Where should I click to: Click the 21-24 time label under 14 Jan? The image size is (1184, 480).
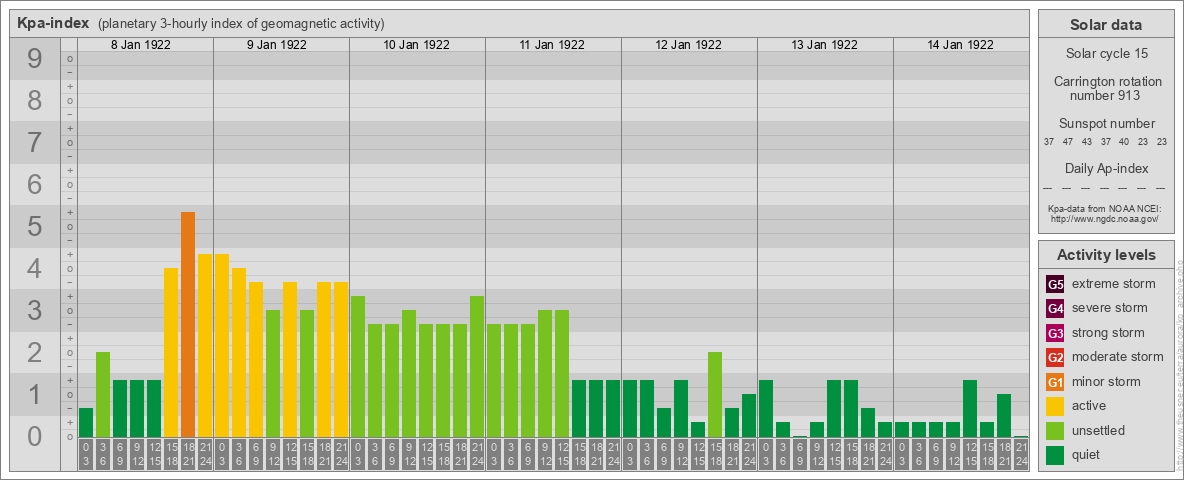[x=1021, y=455]
